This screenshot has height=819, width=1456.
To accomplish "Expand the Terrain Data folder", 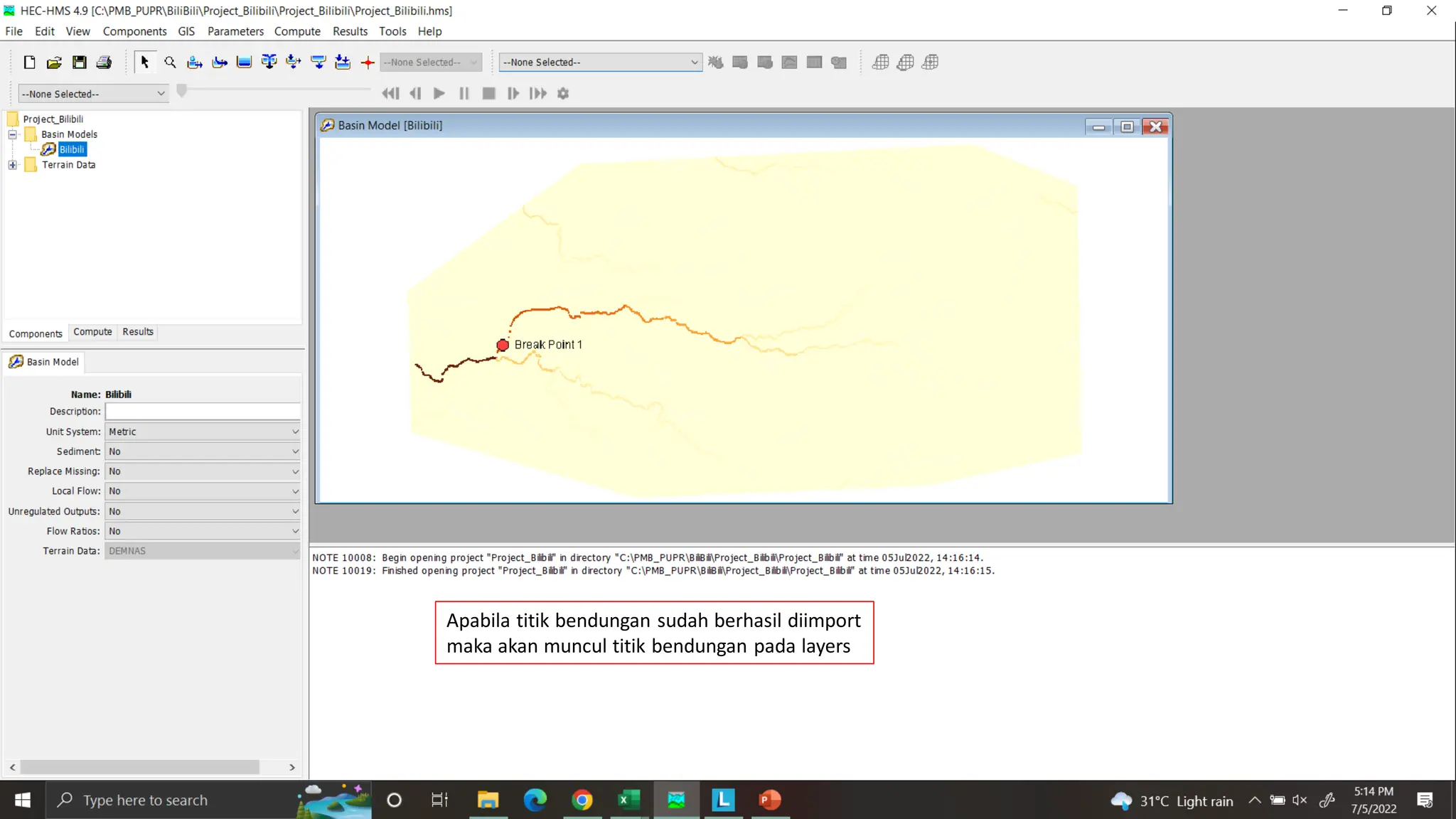I will (x=12, y=165).
